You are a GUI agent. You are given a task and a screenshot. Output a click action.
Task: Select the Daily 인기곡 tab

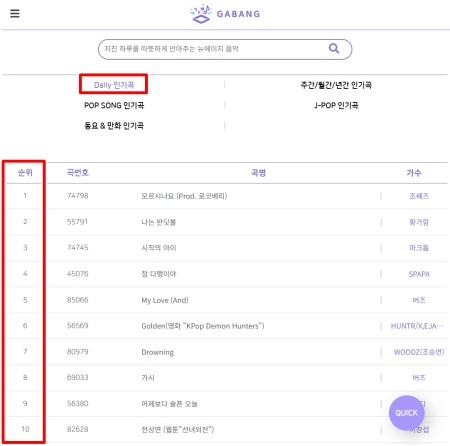tap(114, 85)
